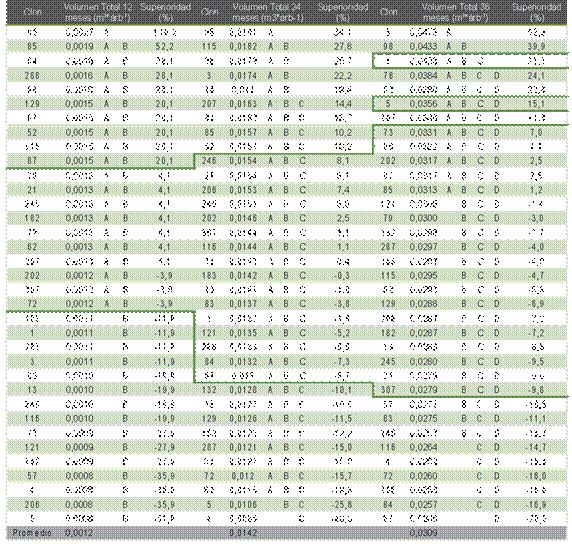Viewport: 572px width, 554px height.
Task: Click the superiority value -7,3
Action: (x=342, y=362)
